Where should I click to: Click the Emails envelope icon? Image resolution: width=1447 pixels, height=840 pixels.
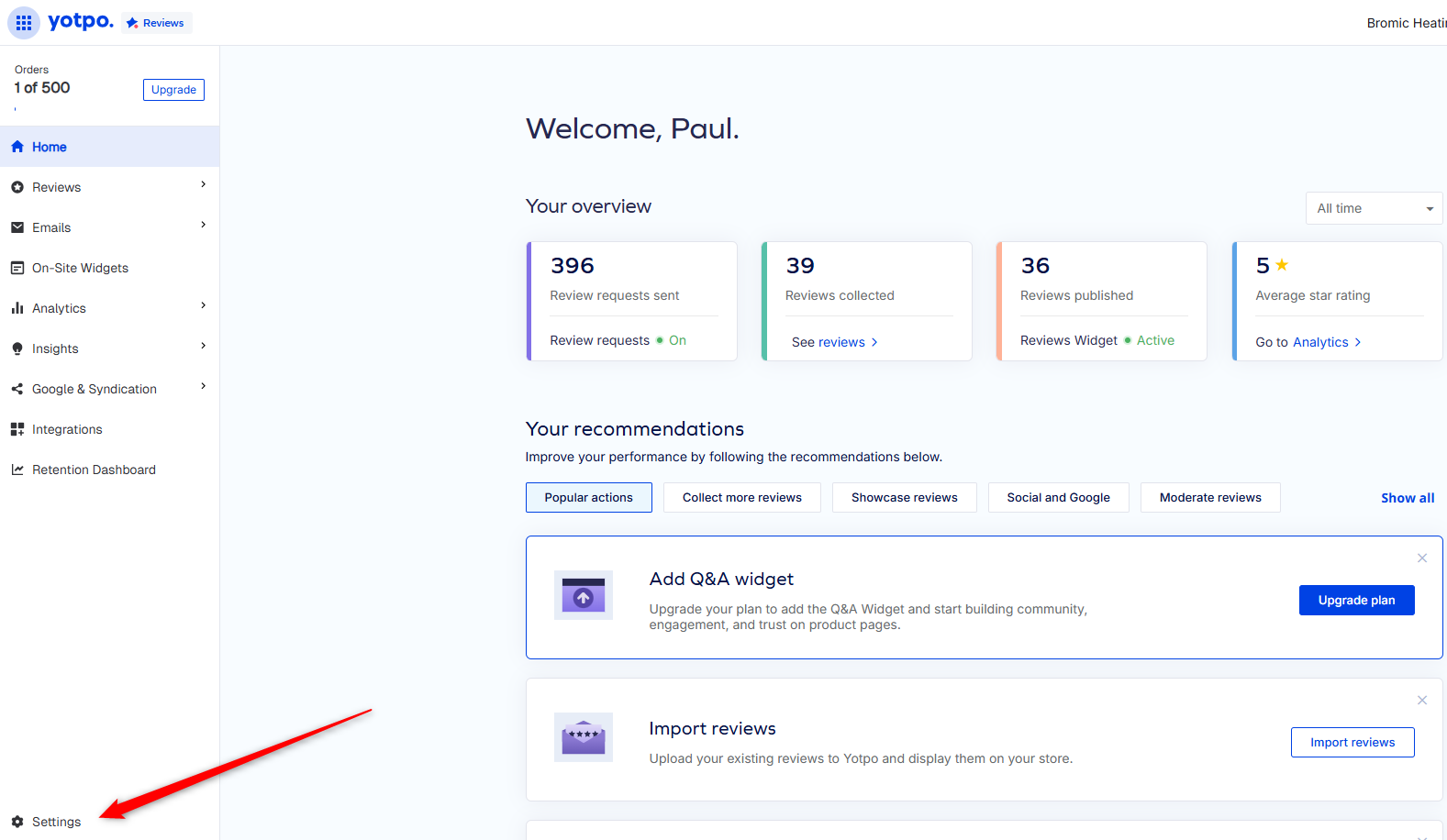17,227
